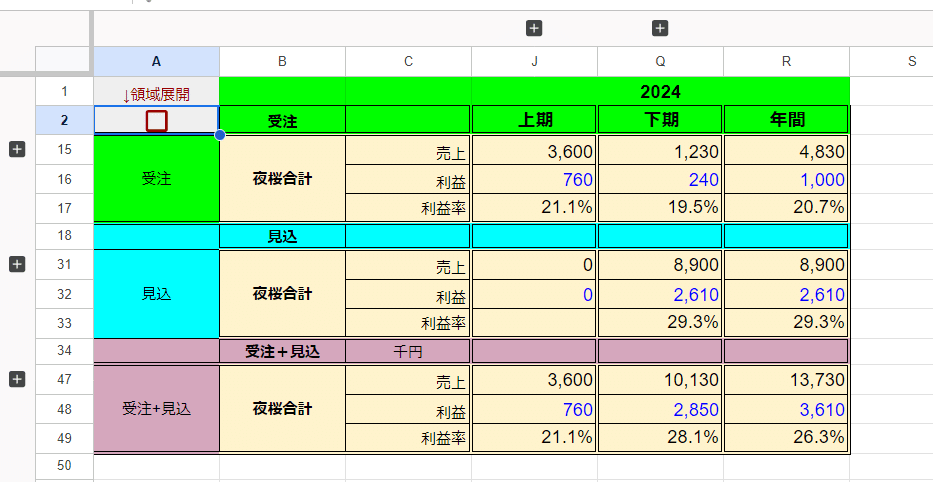933x482 pixels.
Task: Select row 34 header
Action: 64,351
